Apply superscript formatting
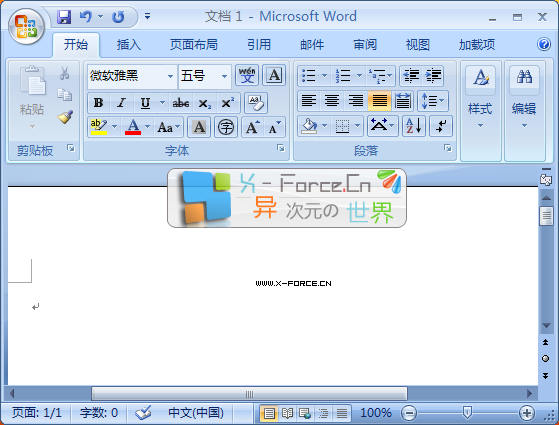 click(x=228, y=103)
